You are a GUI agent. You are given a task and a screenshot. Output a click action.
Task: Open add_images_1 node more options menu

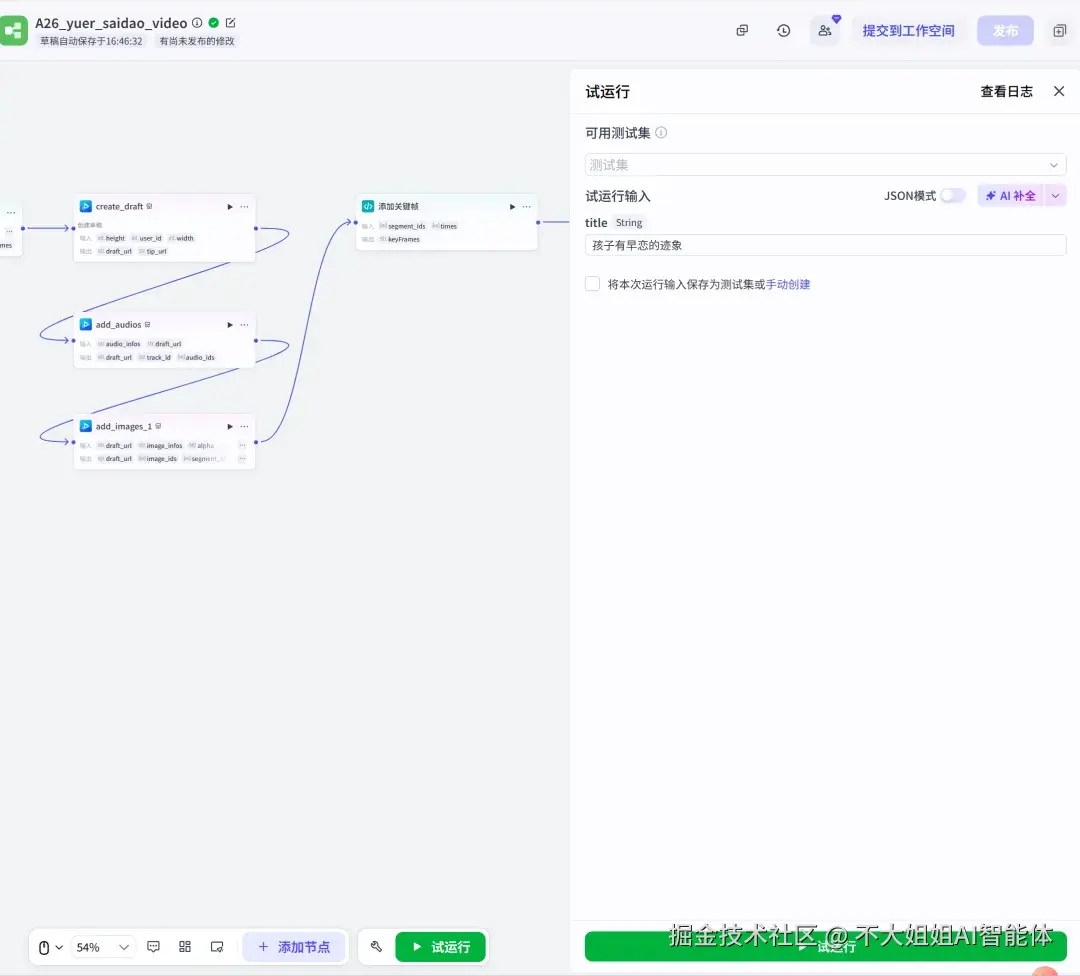tap(245, 426)
